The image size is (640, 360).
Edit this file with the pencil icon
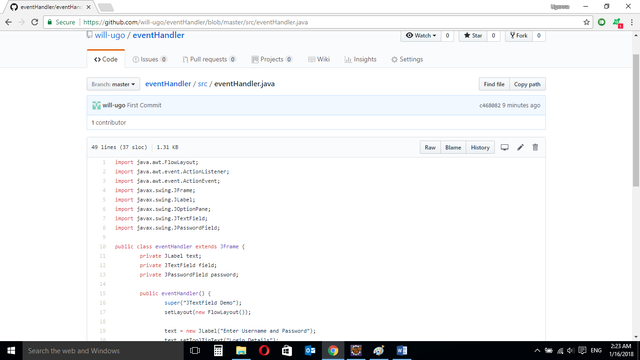520,147
